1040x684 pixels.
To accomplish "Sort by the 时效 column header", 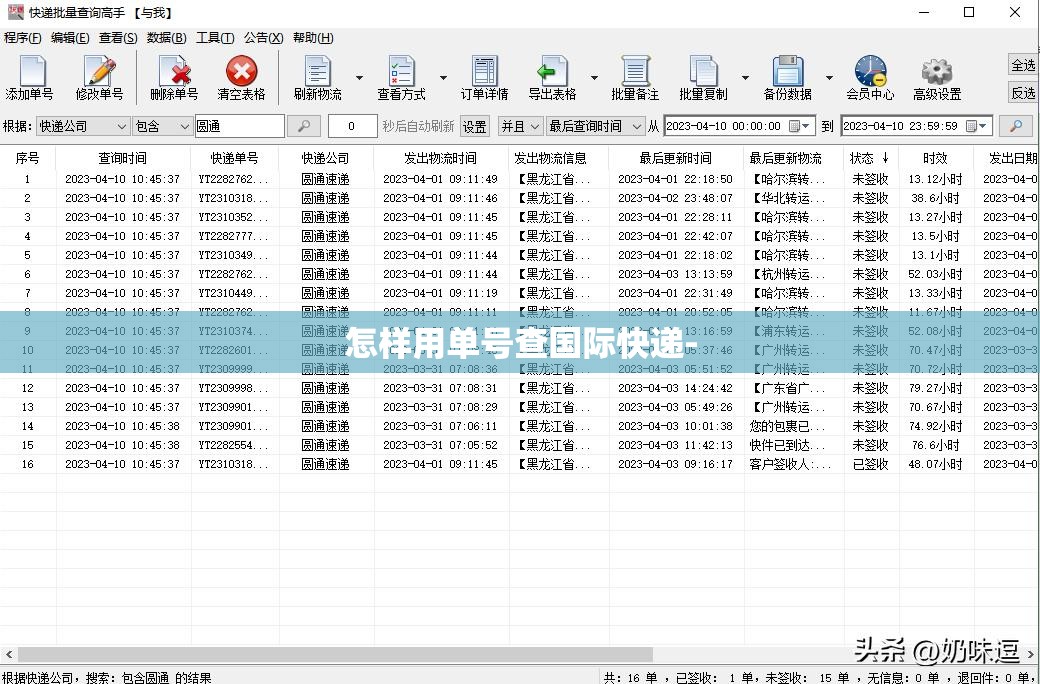I will pos(935,158).
